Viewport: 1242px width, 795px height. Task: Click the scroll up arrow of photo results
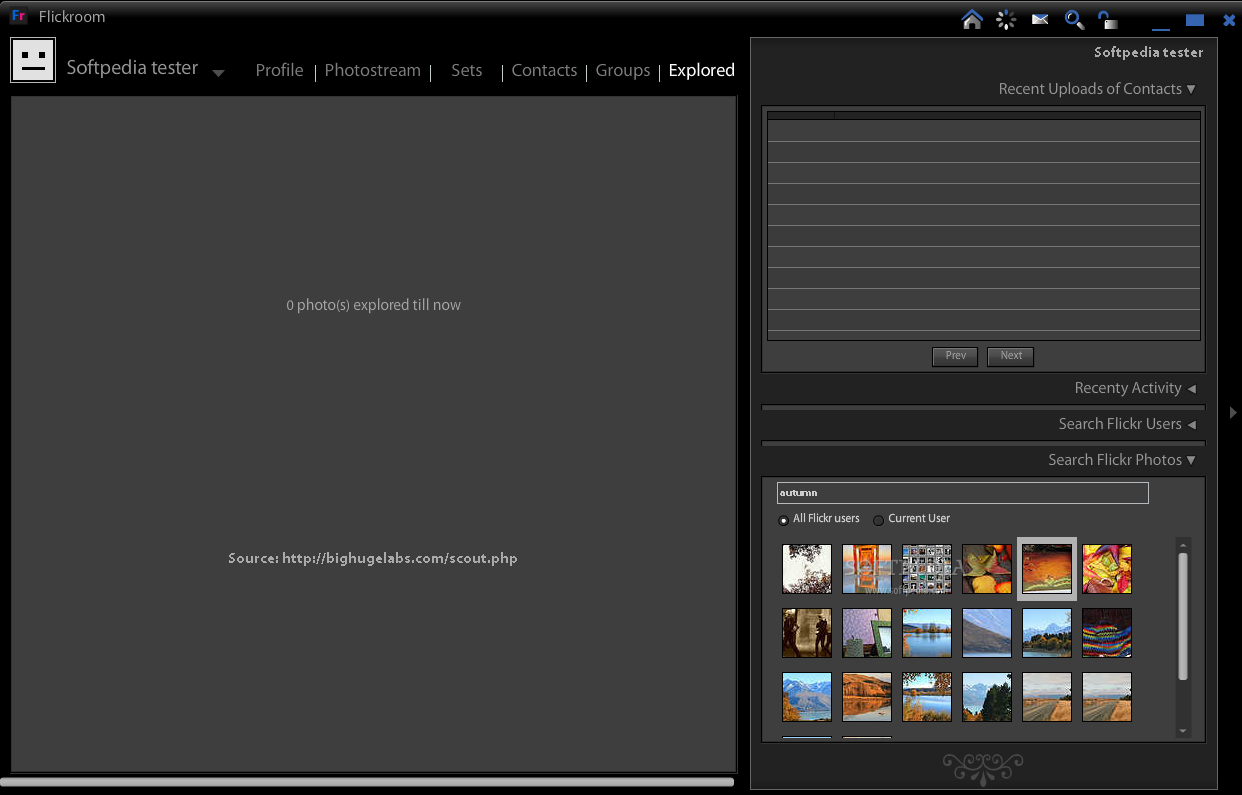pos(1183,545)
